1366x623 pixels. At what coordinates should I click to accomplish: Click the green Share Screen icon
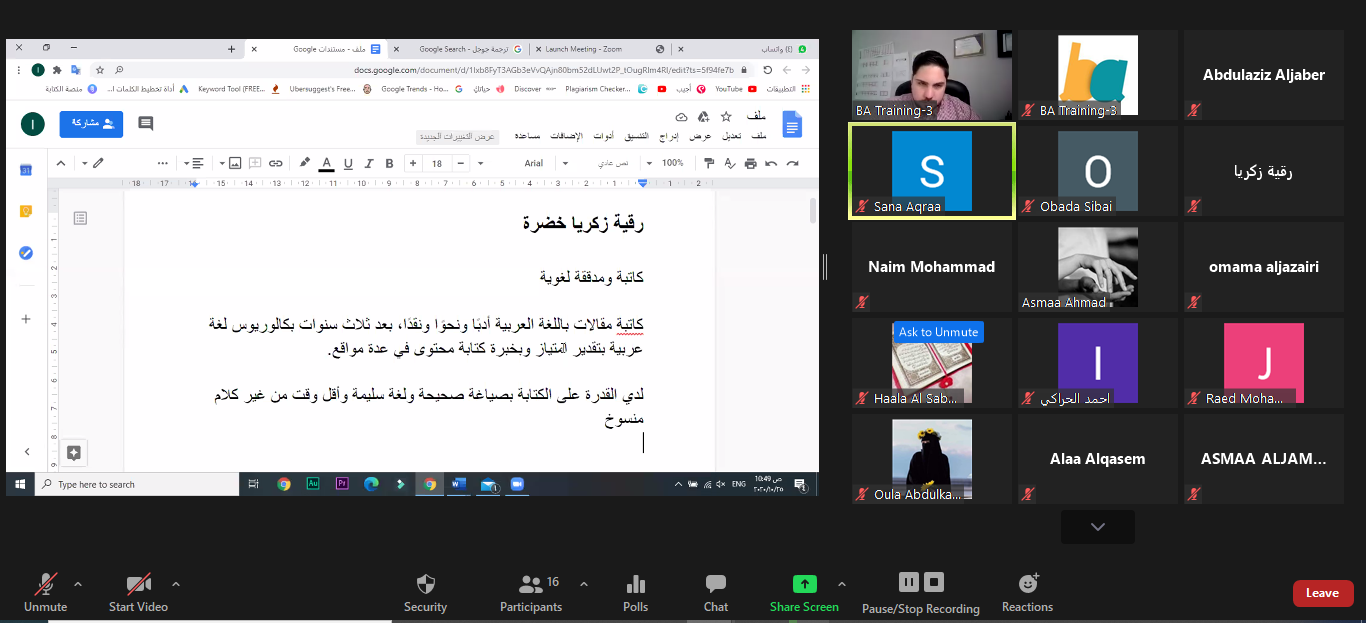coord(804,584)
